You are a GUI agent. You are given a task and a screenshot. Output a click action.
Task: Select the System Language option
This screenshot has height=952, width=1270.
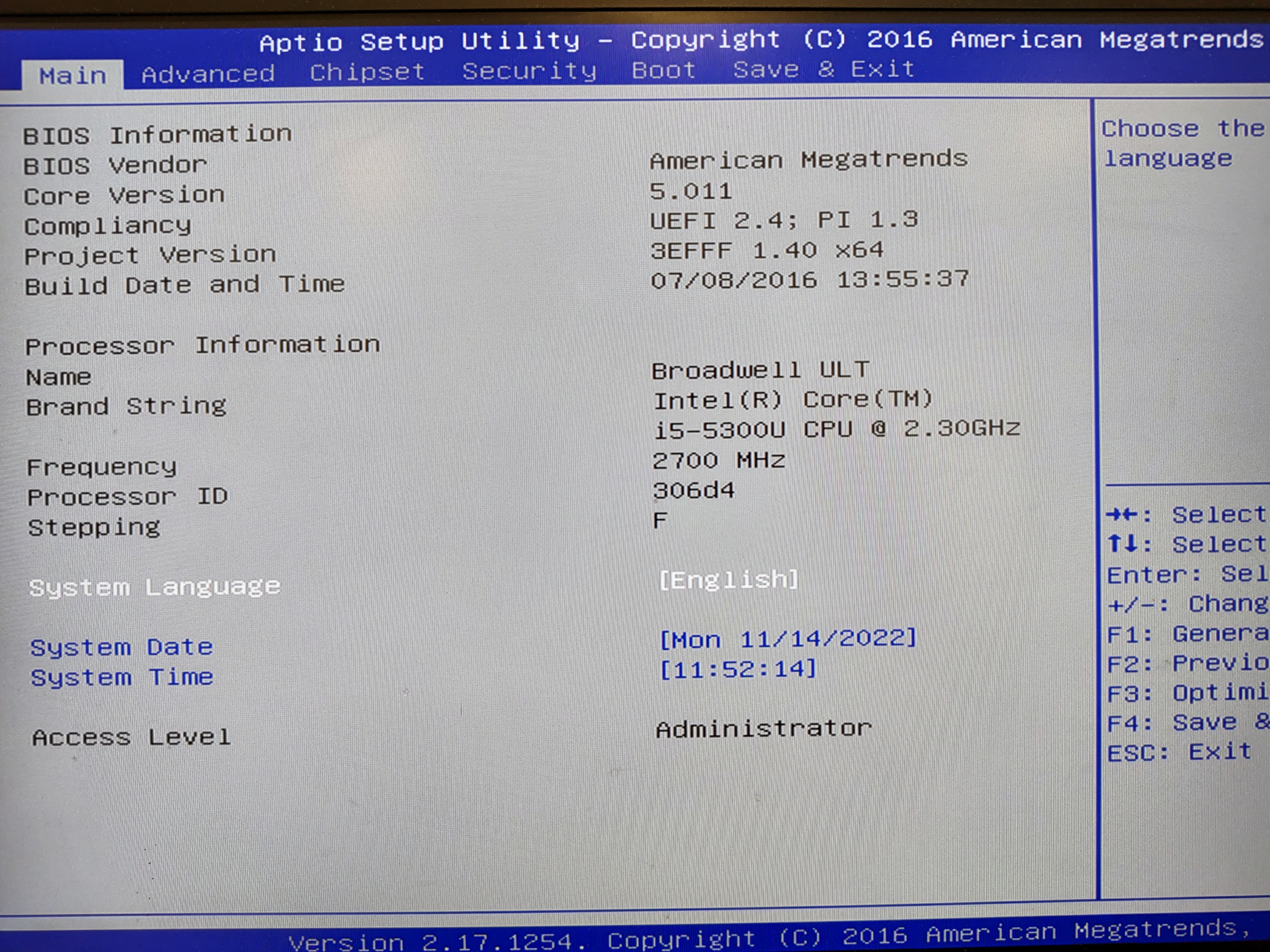coord(155,586)
